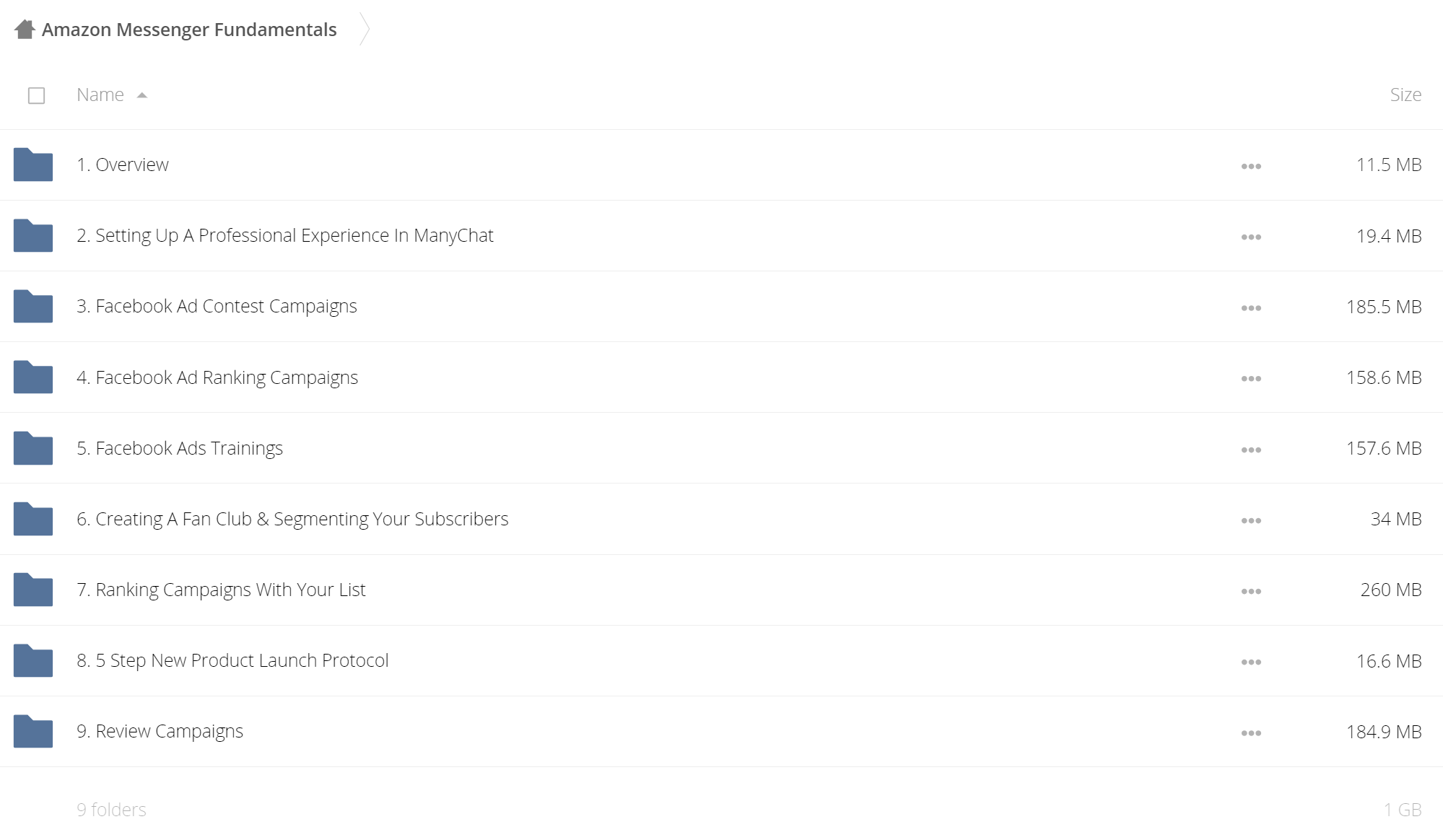The height and width of the screenshot is (840, 1443).
Task: Open Amazon Messenger Fundamentals breadcrumb link
Action: click(189, 30)
